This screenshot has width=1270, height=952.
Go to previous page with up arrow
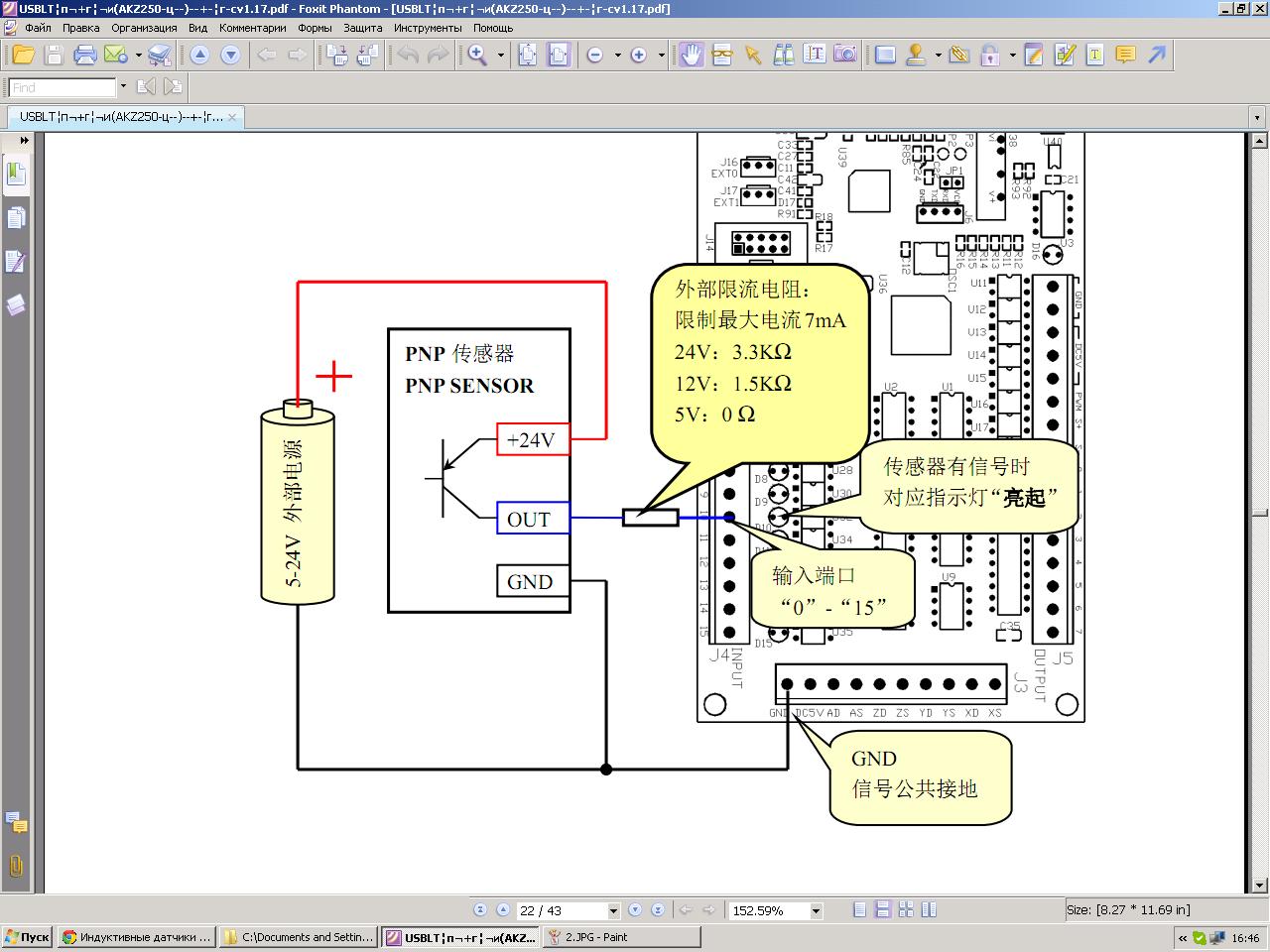199,55
